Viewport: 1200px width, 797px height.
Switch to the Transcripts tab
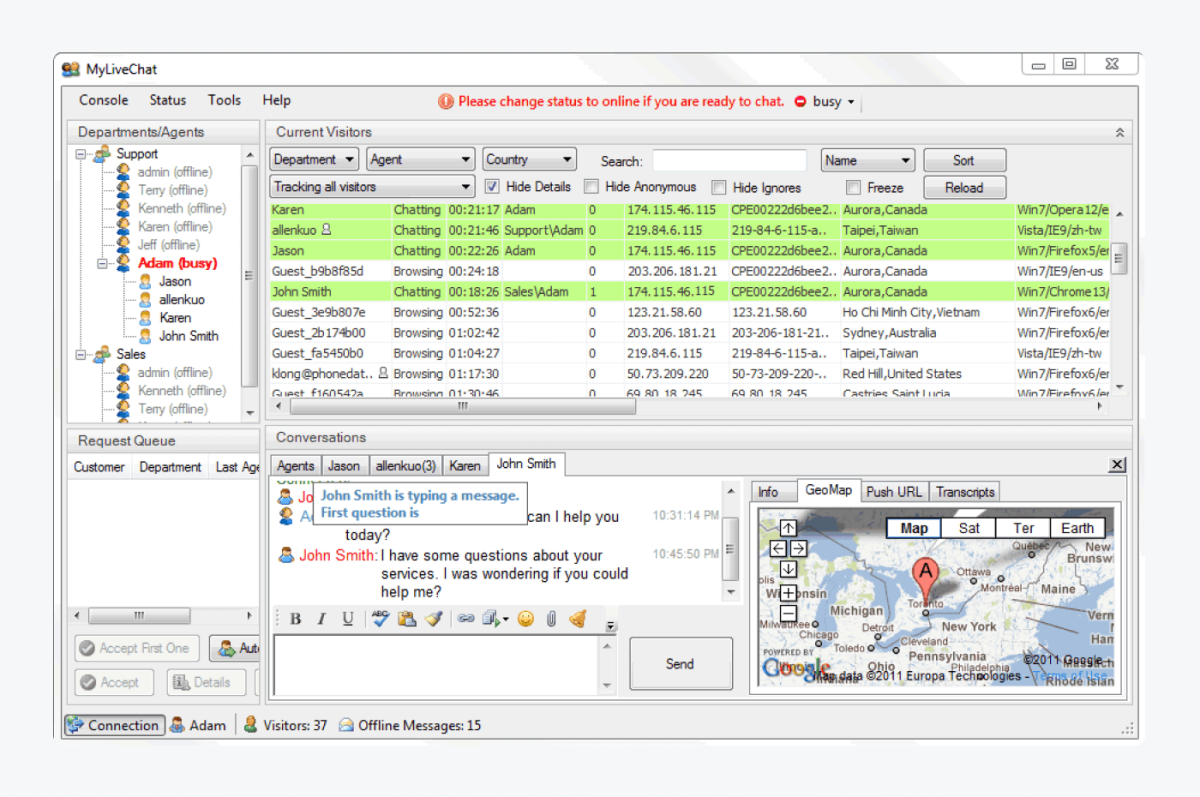tap(964, 491)
